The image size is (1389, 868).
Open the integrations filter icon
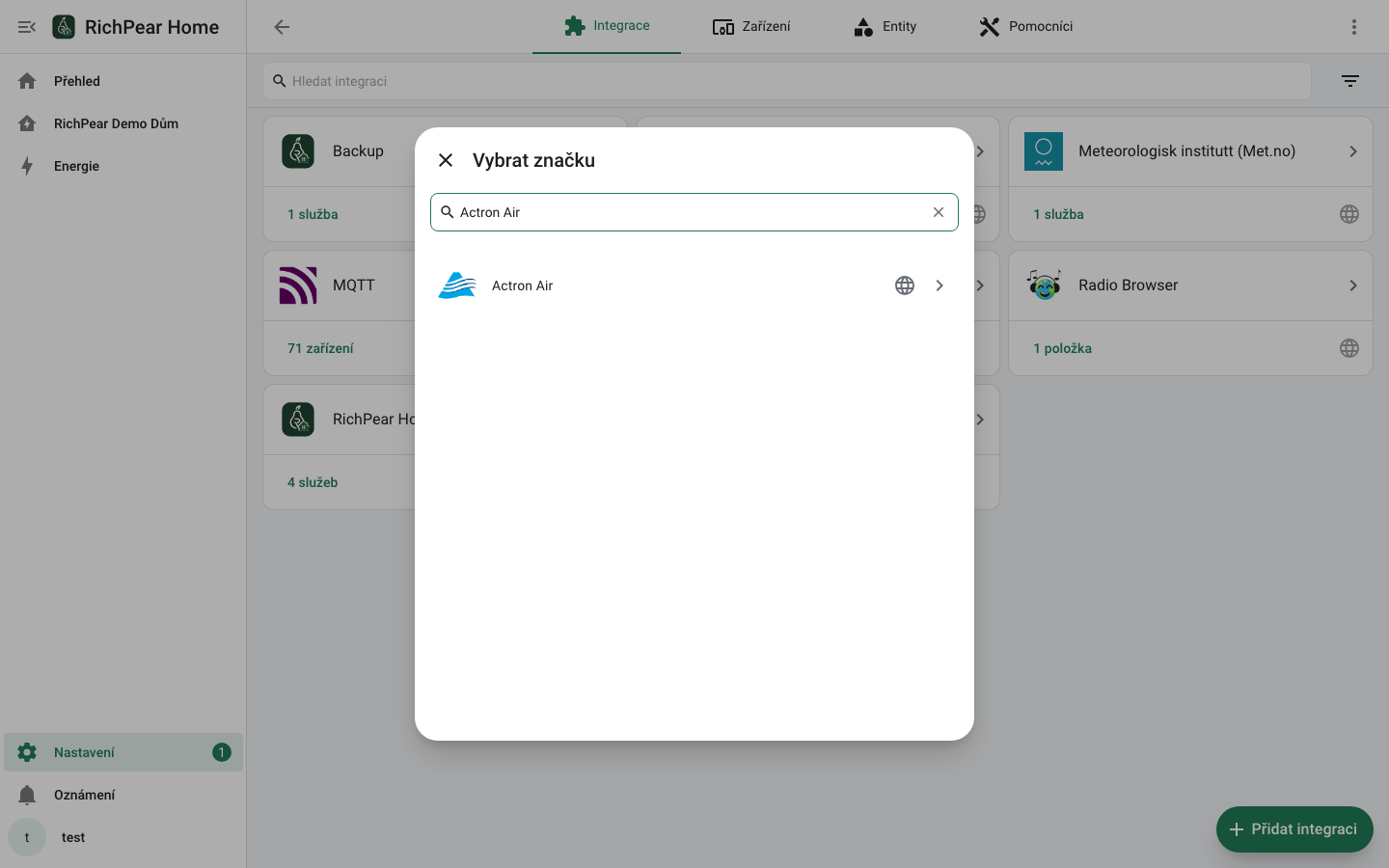tap(1350, 81)
